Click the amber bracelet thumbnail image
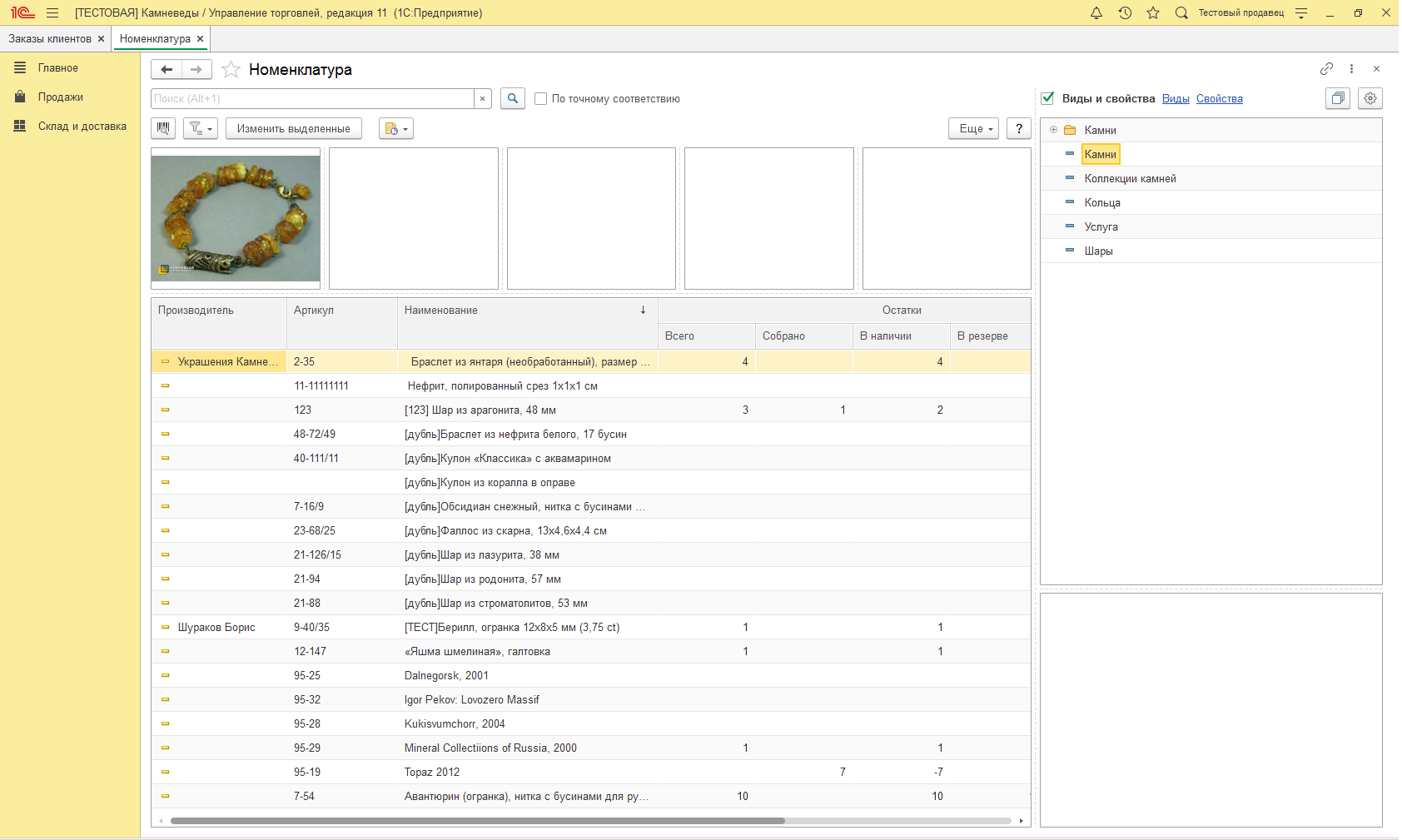Viewport: 1402px width, 840px height. click(236, 218)
